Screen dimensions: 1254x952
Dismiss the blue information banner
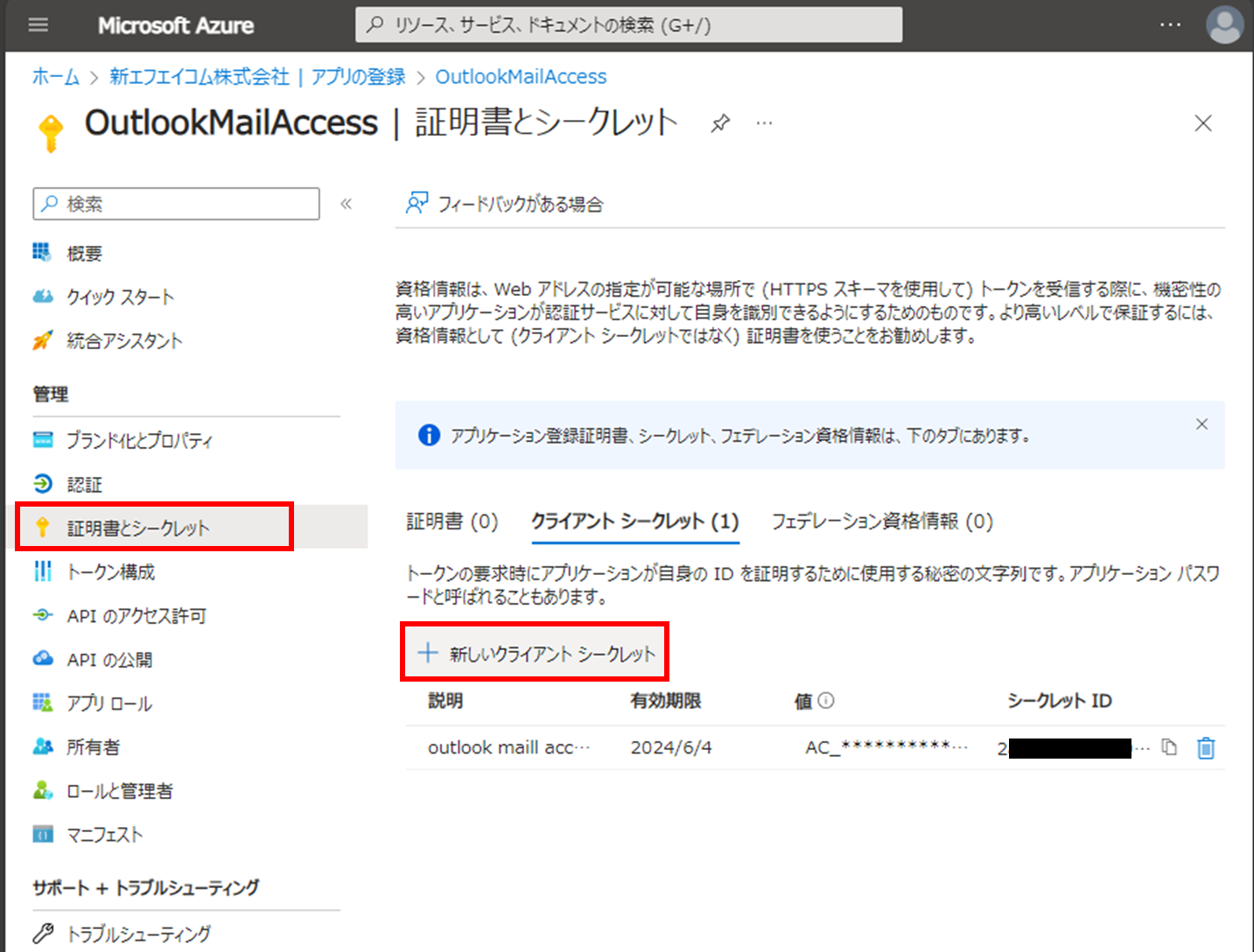click(1201, 424)
